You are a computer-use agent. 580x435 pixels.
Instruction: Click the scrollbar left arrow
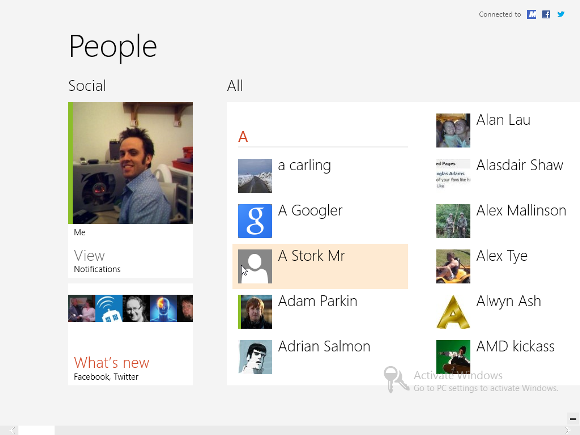click(x=12, y=430)
